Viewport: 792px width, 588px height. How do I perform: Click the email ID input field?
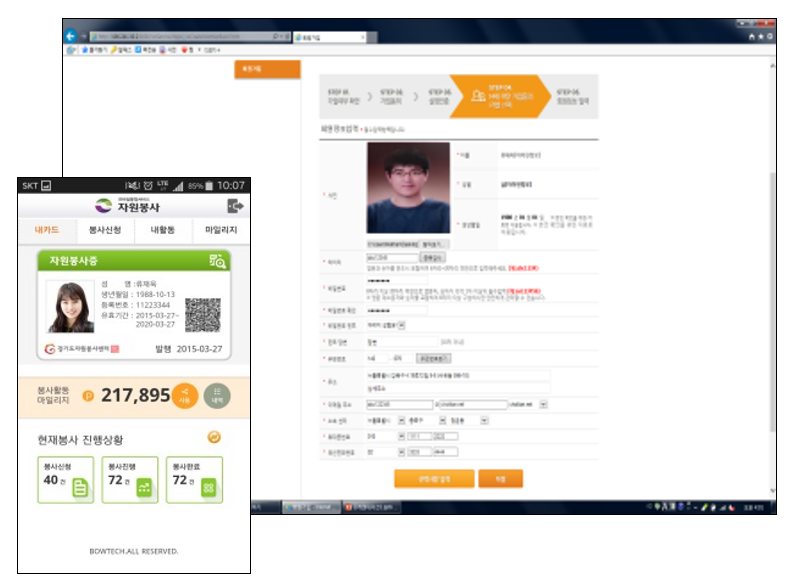400,404
